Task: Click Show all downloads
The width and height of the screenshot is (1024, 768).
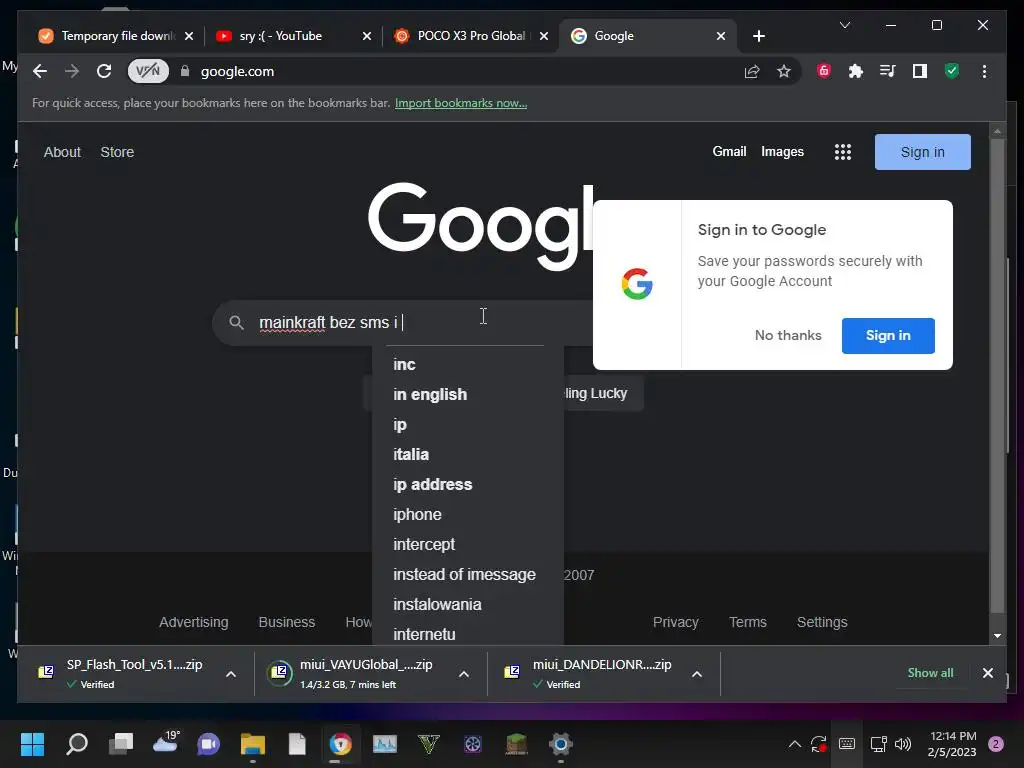Action: 931,673
